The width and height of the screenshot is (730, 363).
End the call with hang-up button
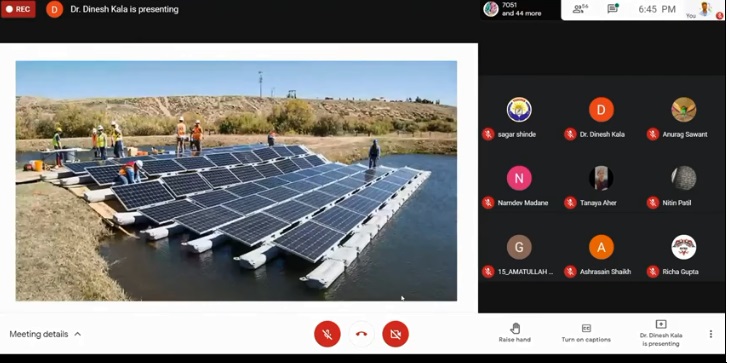tap(361, 334)
